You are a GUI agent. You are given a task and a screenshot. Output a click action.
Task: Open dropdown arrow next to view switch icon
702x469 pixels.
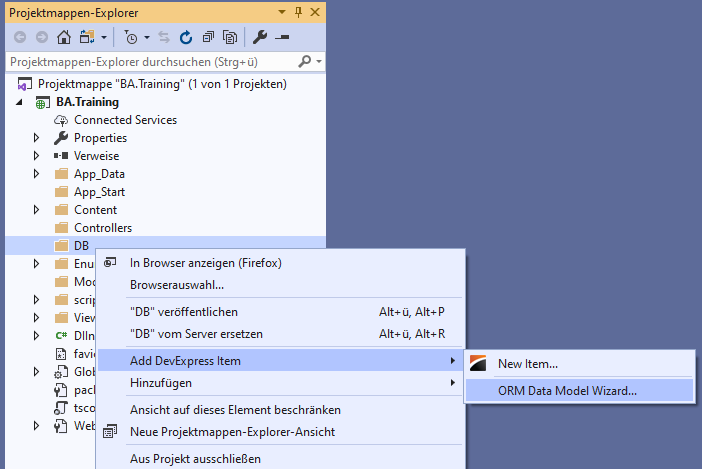click(104, 37)
